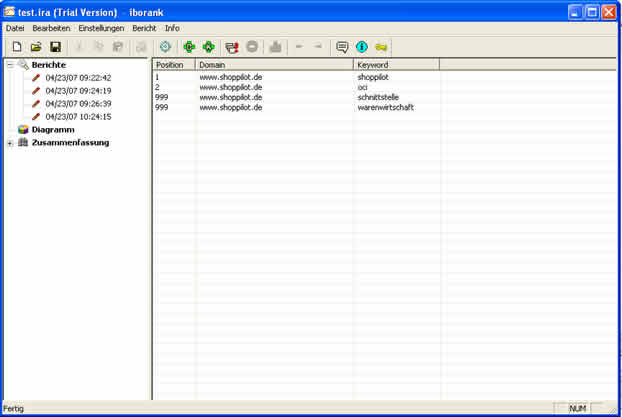Click the toolbar icon with red exclamation mark
This screenshot has height=417, width=622.
click(232, 47)
